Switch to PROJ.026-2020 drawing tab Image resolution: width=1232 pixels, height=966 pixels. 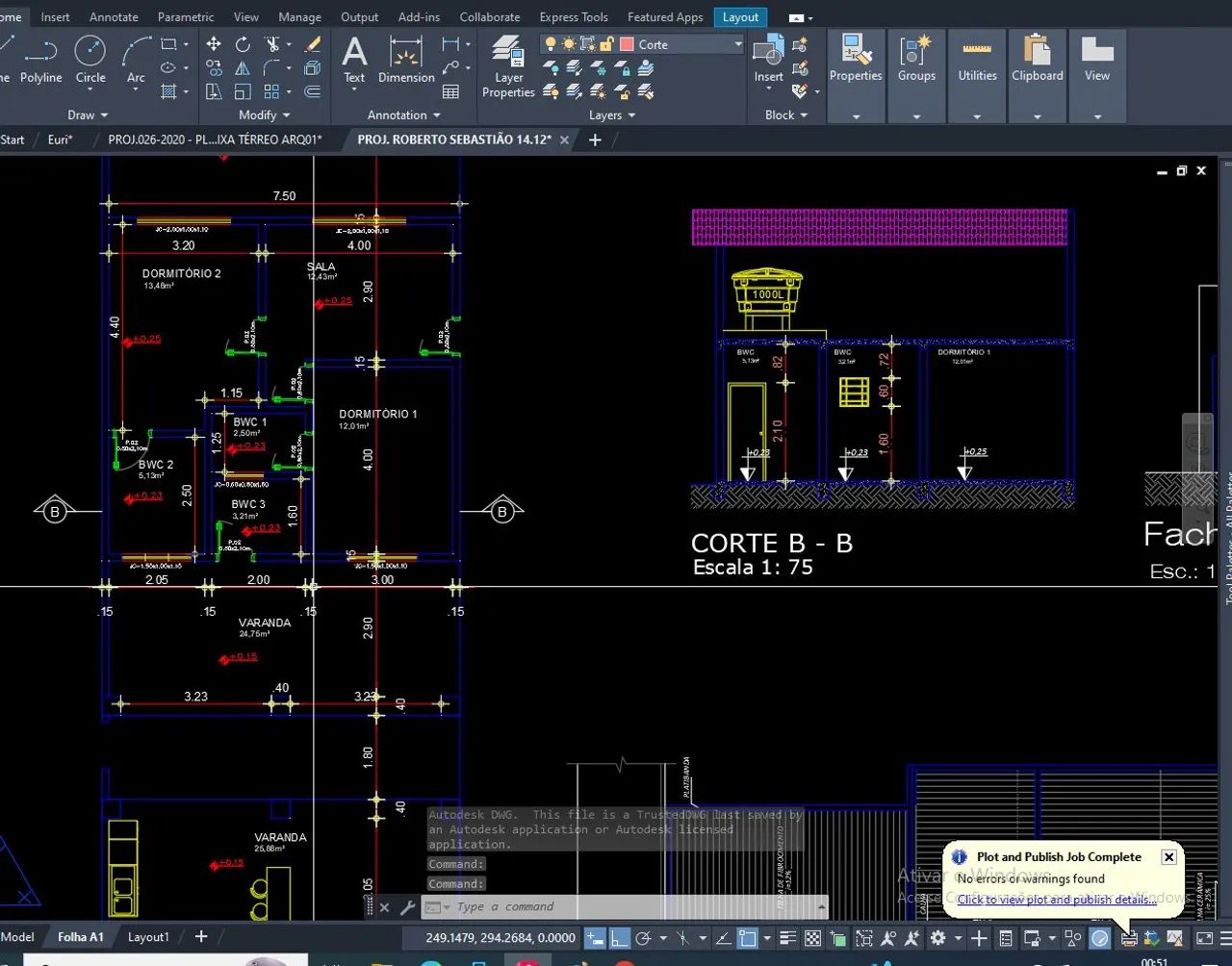pos(215,140)
